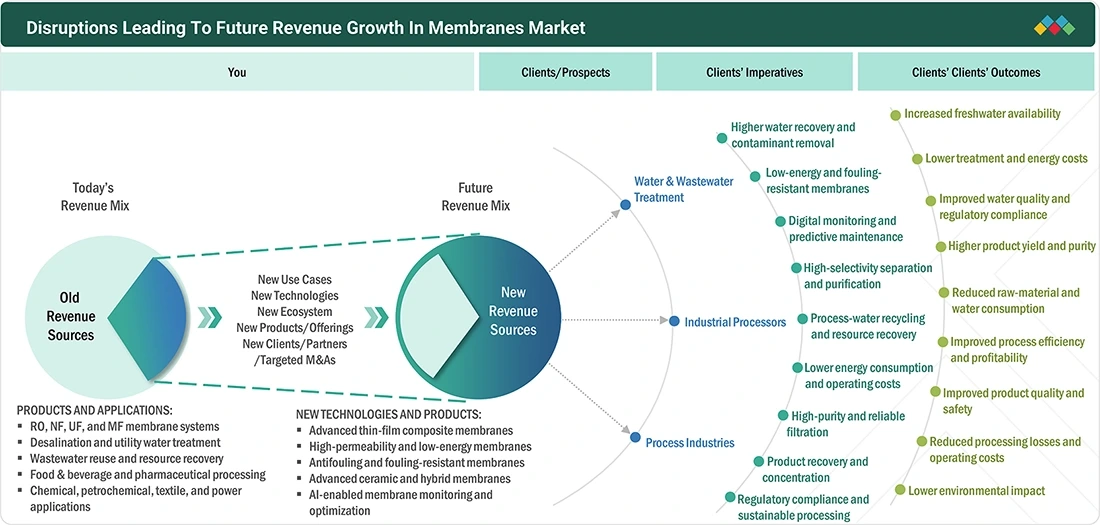Click teal dot next to Lower energy consumption
This screenshot has height=525, width=1100.
(797, 368)
